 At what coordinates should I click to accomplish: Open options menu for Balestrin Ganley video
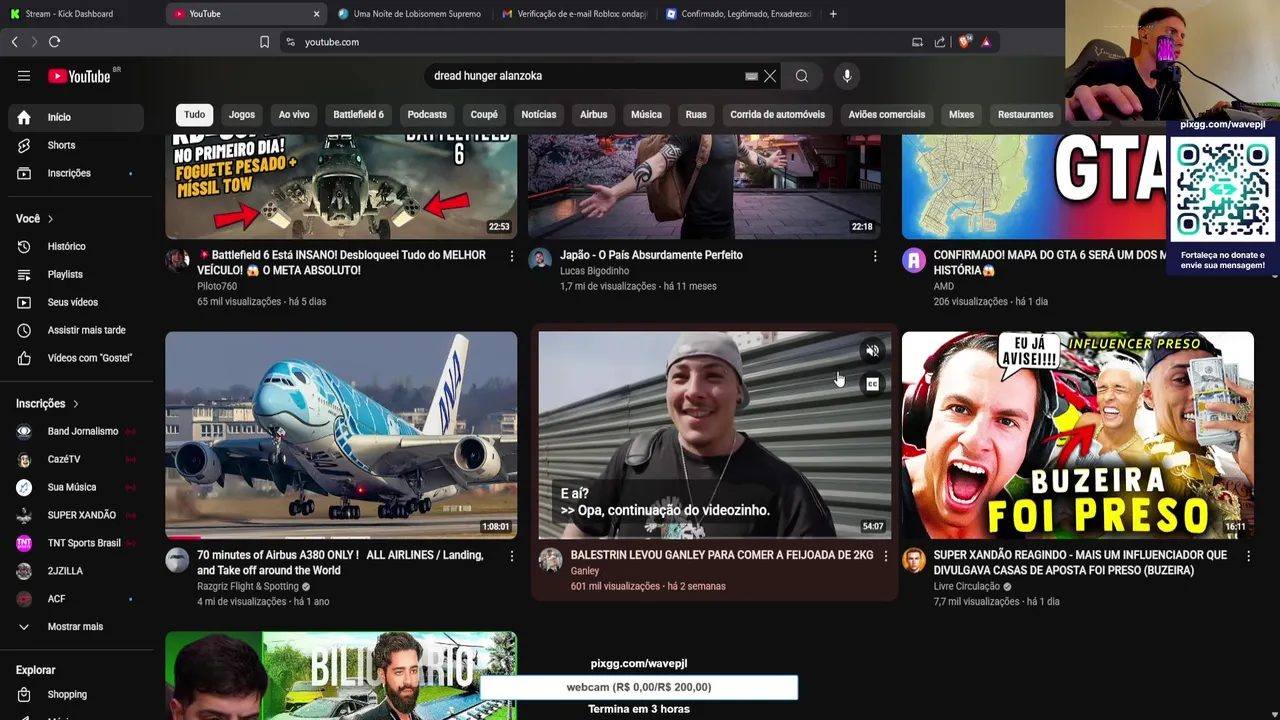(885, 556)
